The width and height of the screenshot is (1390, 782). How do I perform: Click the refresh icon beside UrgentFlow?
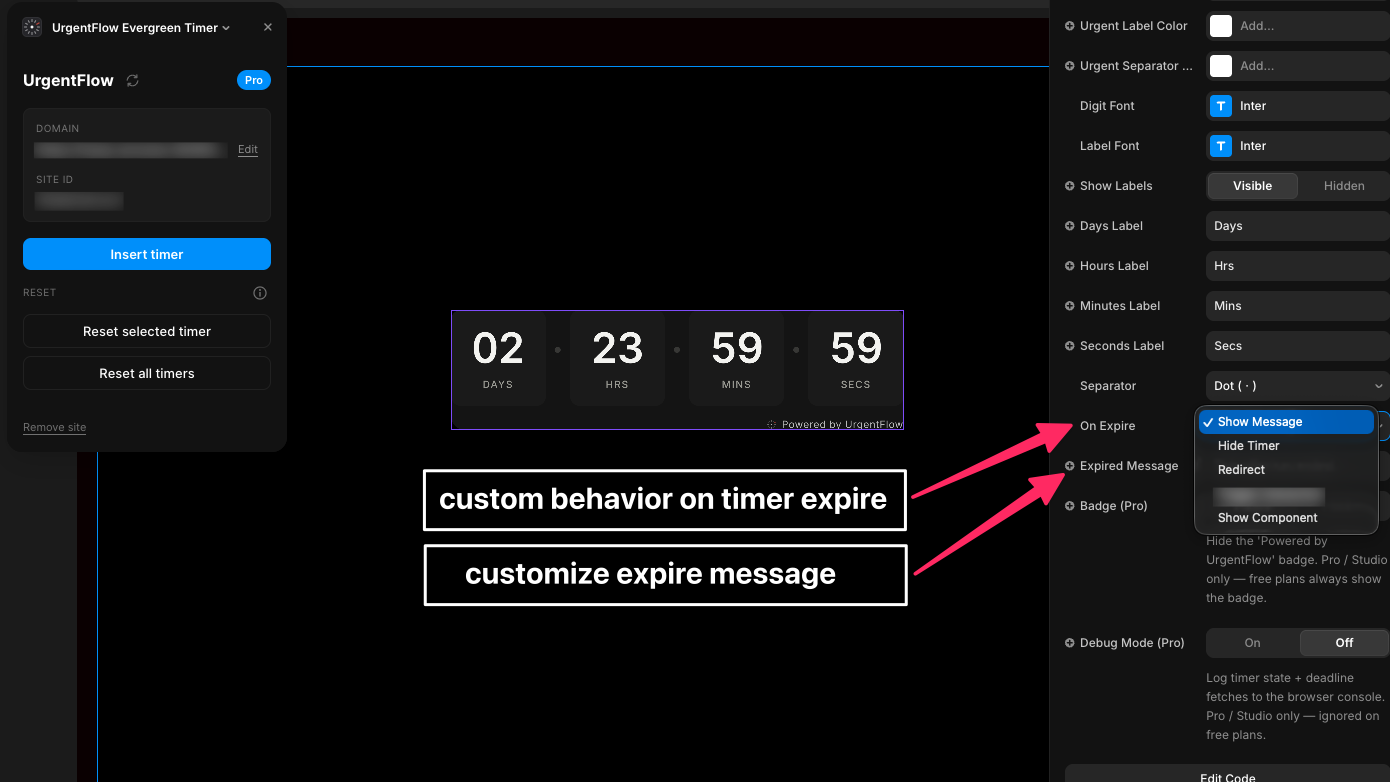(x=132, y=80)
